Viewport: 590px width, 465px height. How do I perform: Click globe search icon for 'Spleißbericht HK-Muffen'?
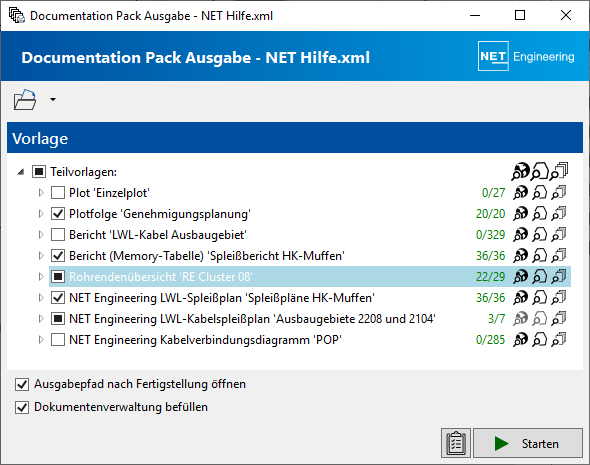(521, 256)
